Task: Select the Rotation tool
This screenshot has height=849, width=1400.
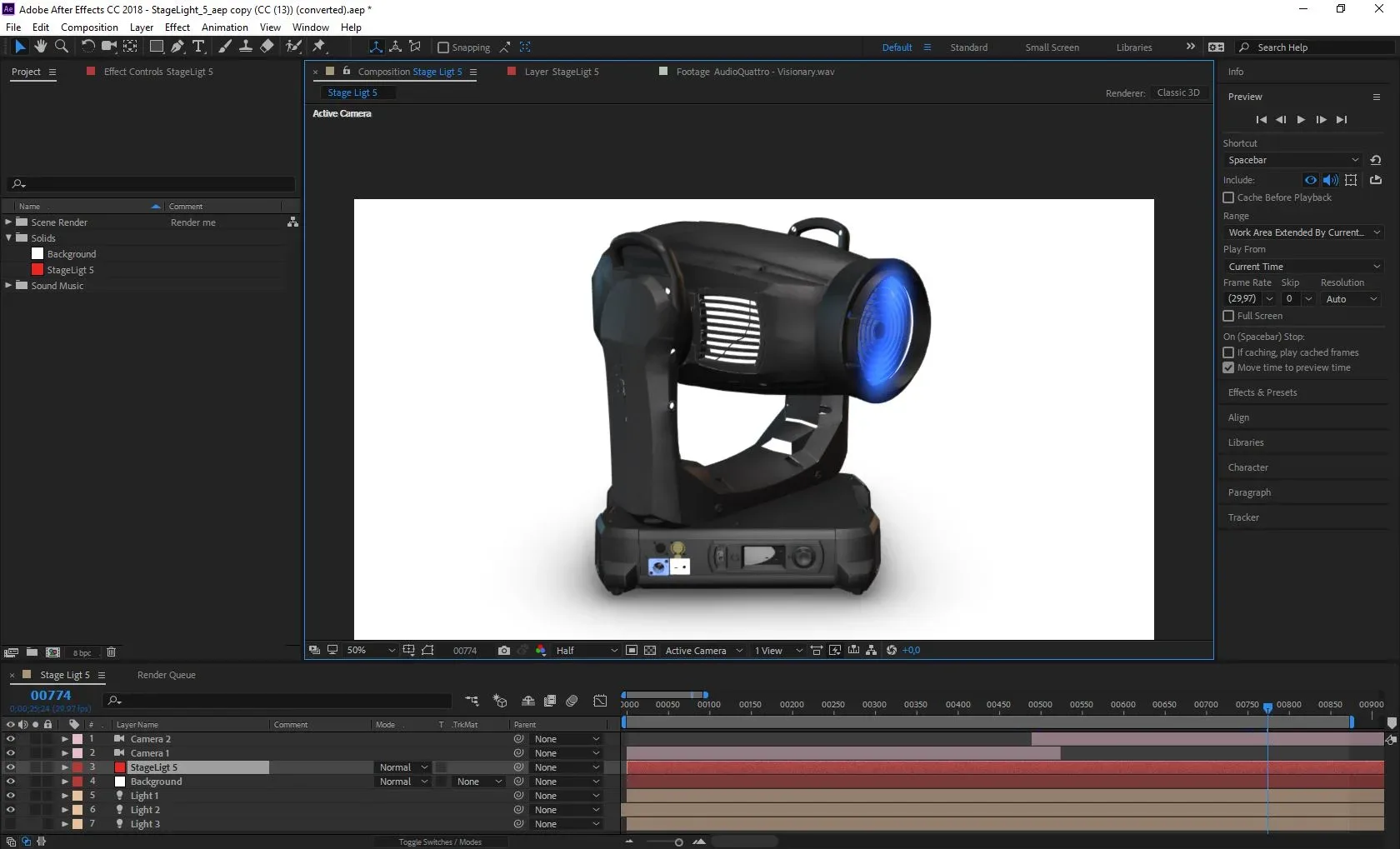Action: coord(87,47)
